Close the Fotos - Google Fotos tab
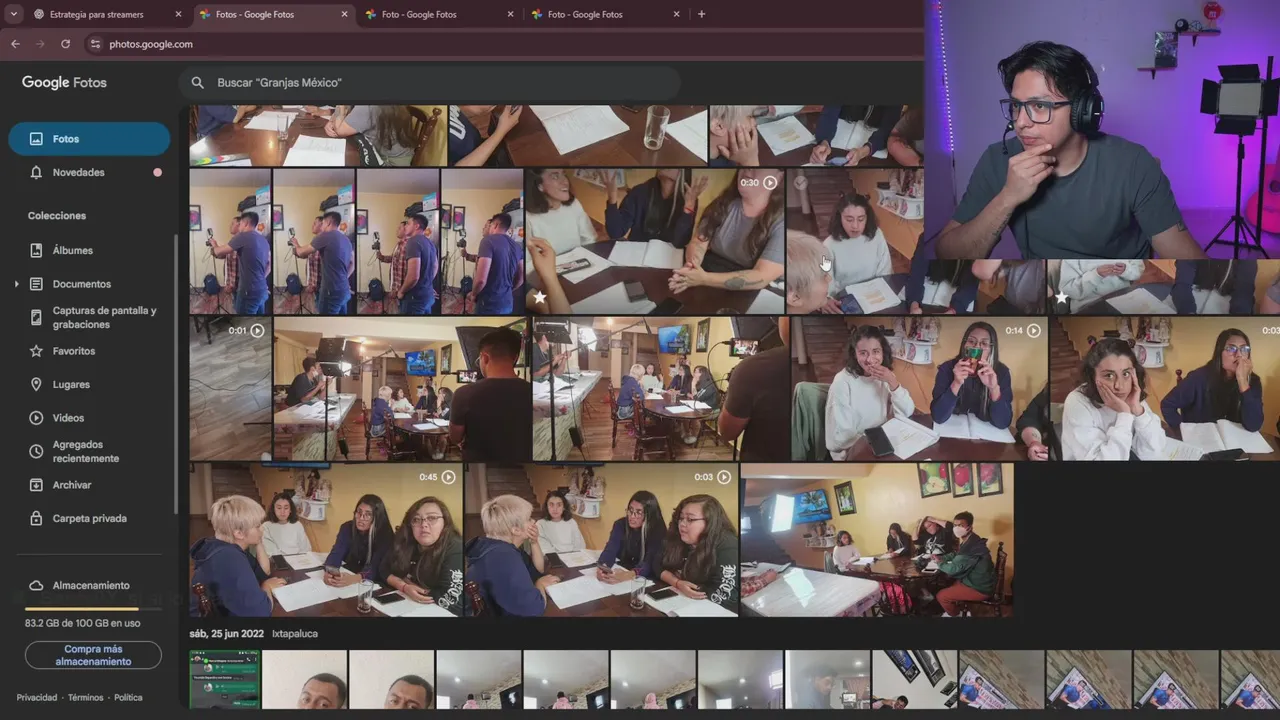Viewport: 1280px width, 720px height. pos(344,14)
